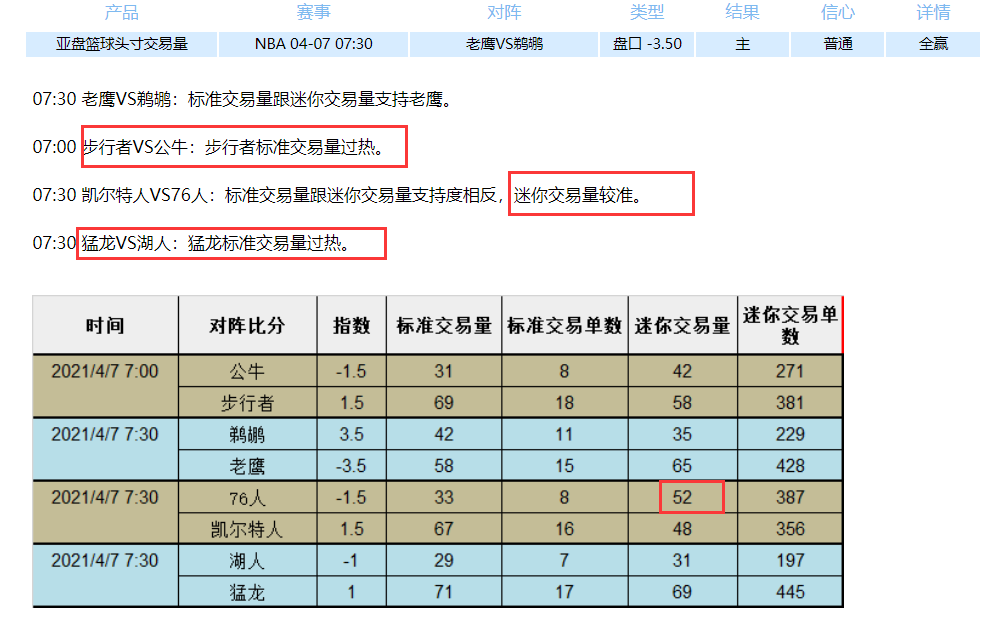Click the 凯尔特人VS76人 analysis sentence
This screenshot has width=981, height=638.
[338, 195]
